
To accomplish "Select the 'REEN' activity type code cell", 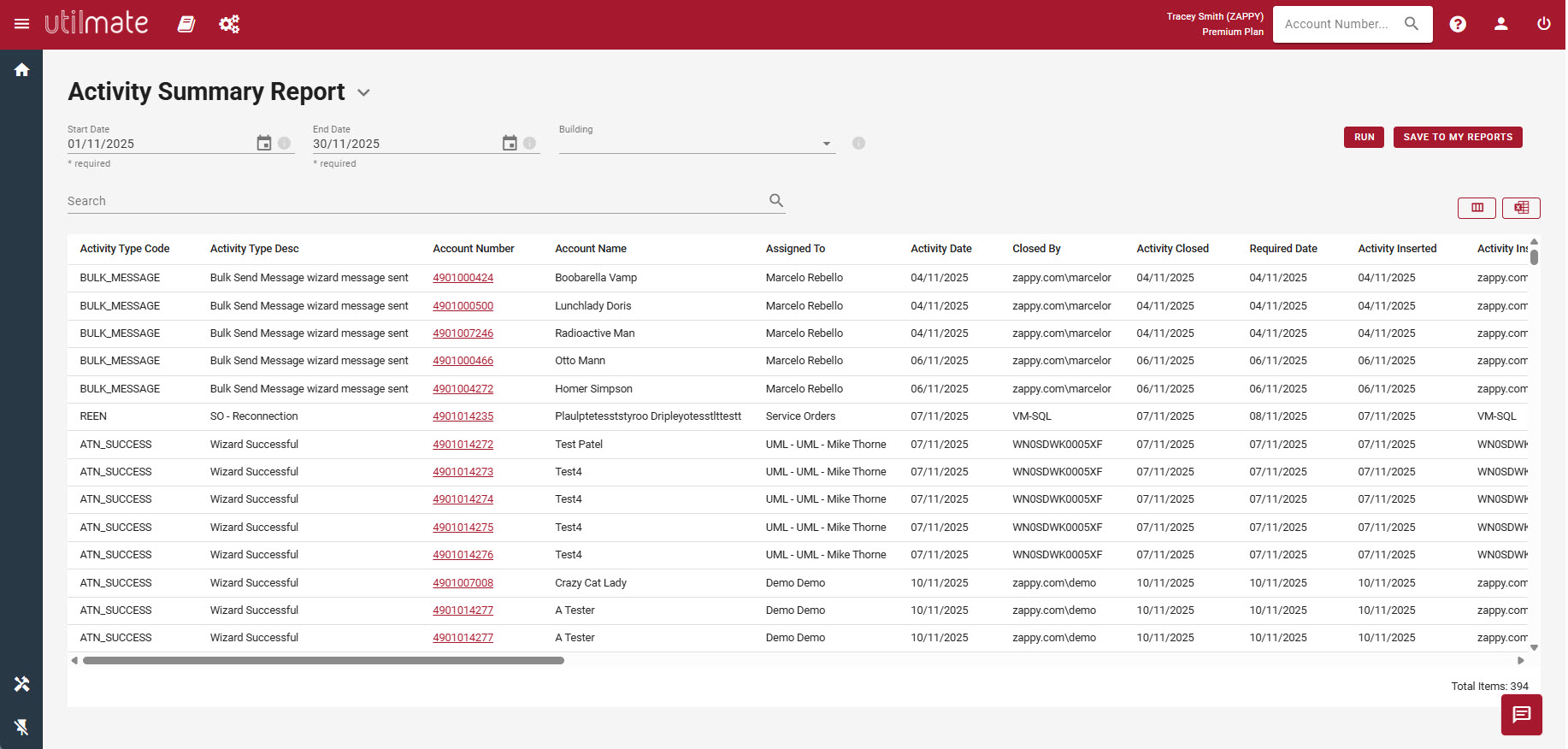I will point(93,416).
